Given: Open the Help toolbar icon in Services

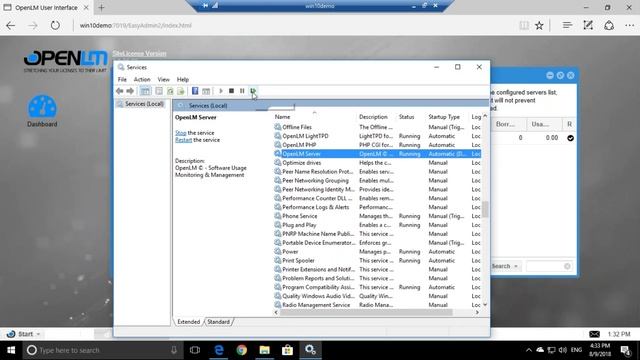Looking at the screenshot, I should [x=195, y=91].
